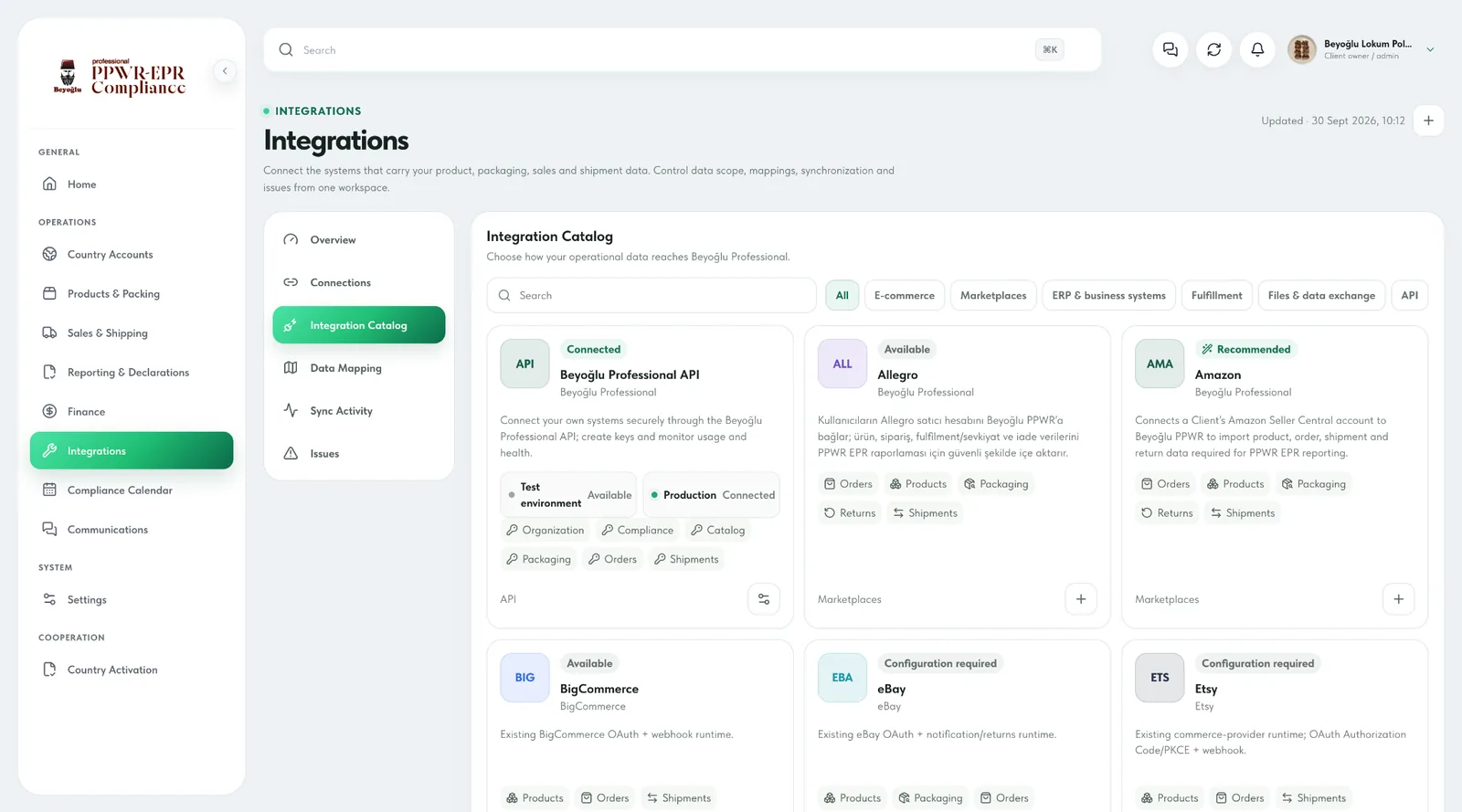Open settings sliders icon on Beyoğlu API card

click(x=764, y=599)
